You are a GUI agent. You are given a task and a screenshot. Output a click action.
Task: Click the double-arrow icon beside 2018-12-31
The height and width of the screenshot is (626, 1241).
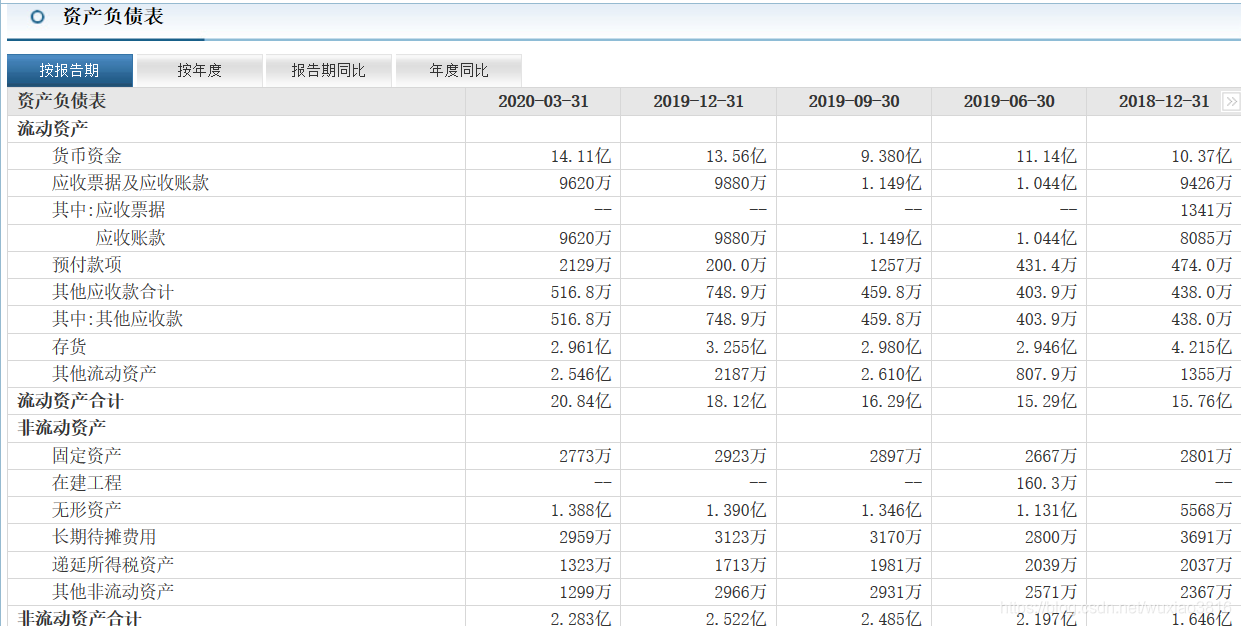tap(1230, 102)
